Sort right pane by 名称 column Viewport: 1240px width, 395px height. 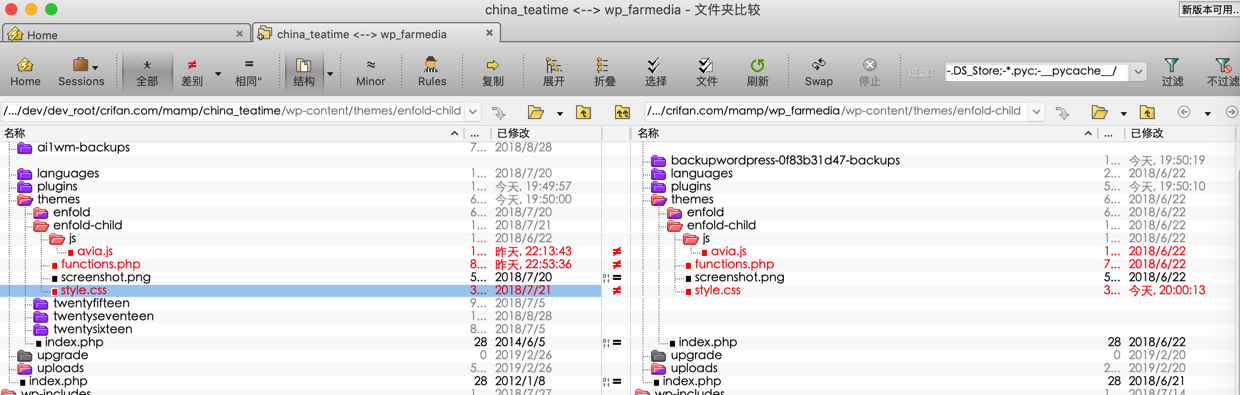[x=867, y=133]
